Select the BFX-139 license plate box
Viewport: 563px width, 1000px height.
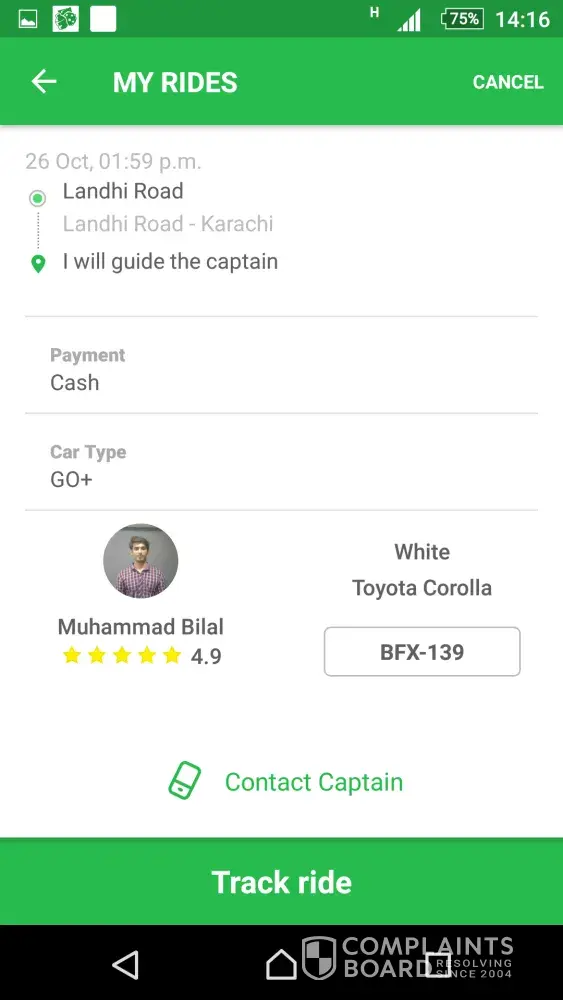[x=422, y=652]
